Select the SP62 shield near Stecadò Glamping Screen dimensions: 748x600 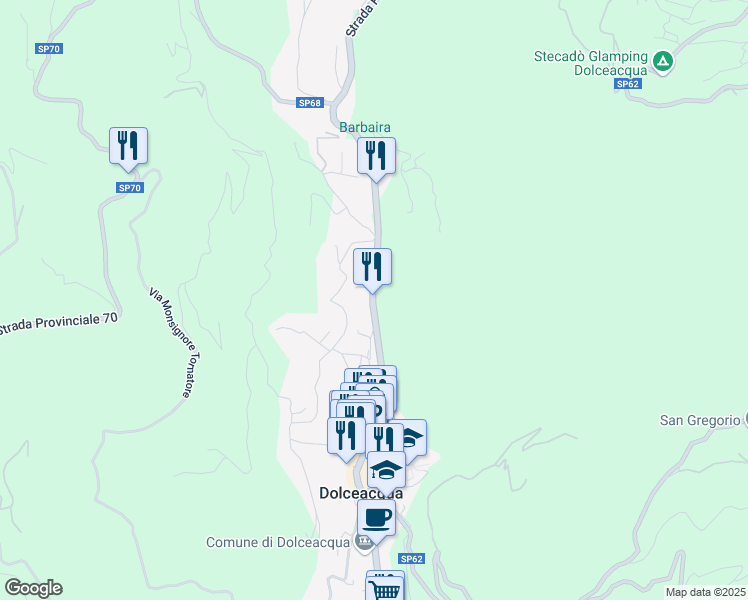[627, 84]
